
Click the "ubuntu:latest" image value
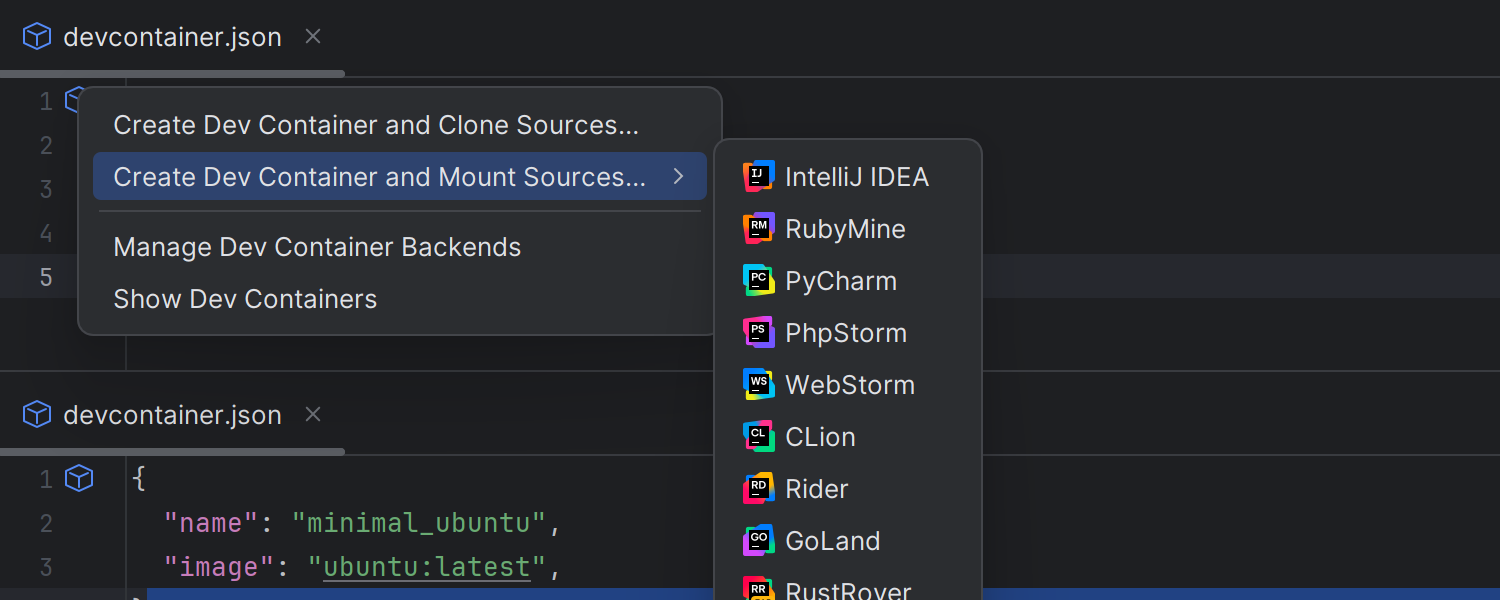coord(427,567)
